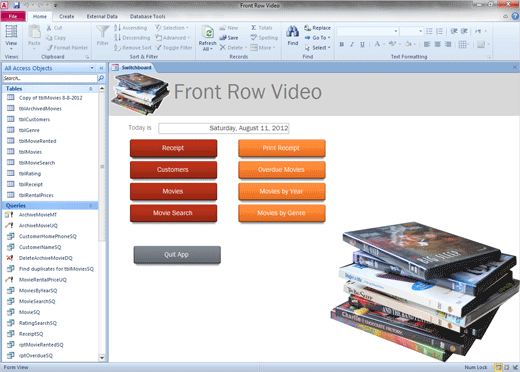Viewport: 520px width, 372px height.
Task: Click the Filter funnel icon
Action: [x=103, y=32]
